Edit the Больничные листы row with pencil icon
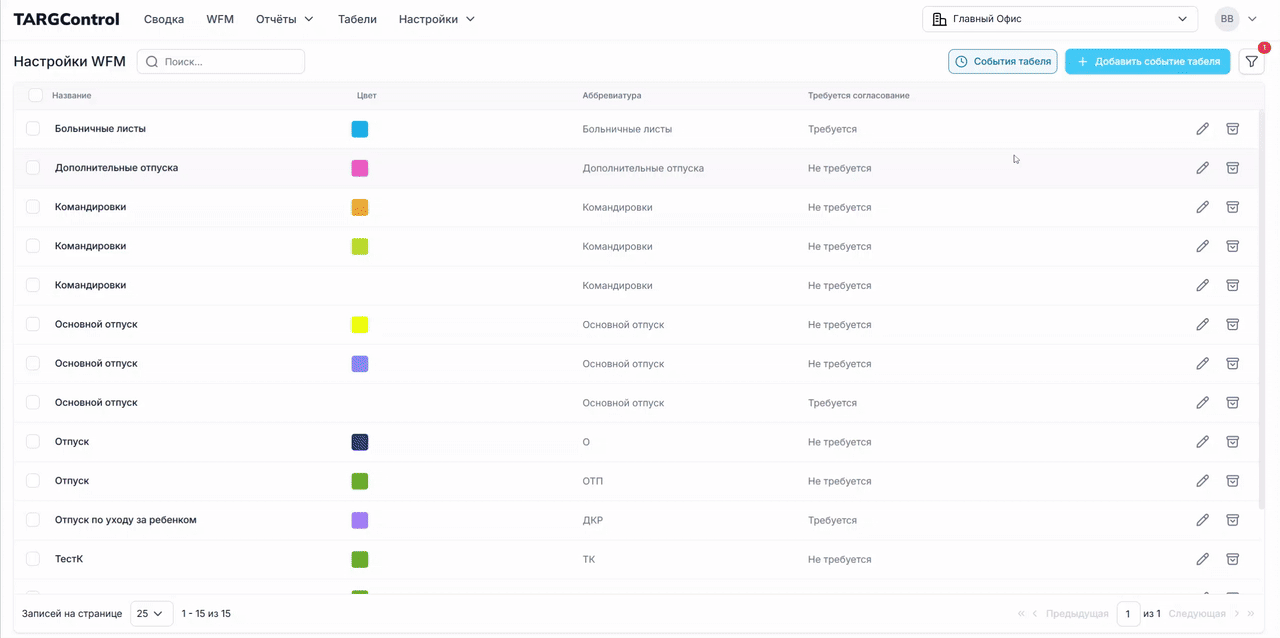1280x638 pixels. tap(1202, 129)
